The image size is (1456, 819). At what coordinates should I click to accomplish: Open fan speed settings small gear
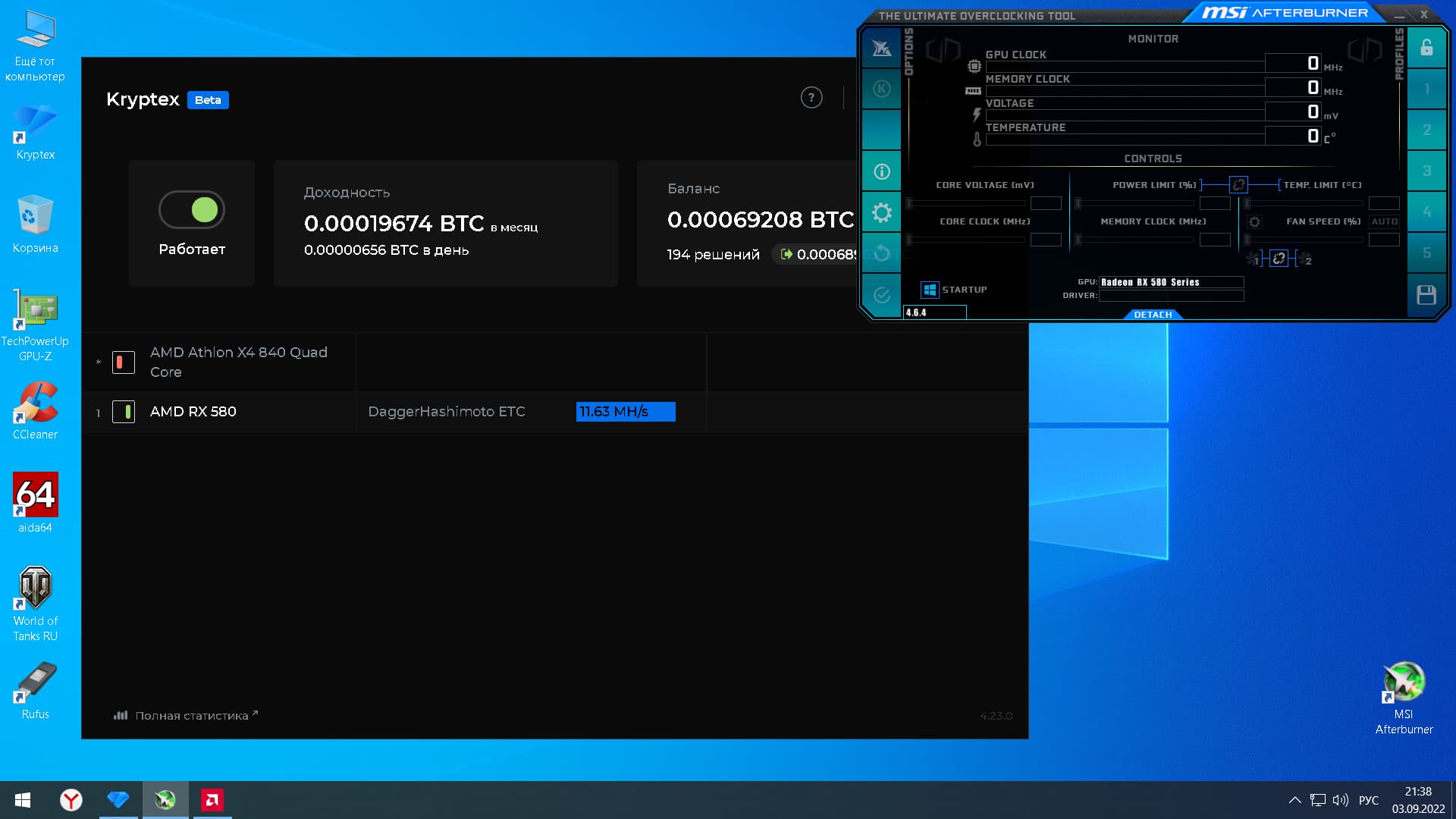pyautogui.click(x=1254, y=221)
